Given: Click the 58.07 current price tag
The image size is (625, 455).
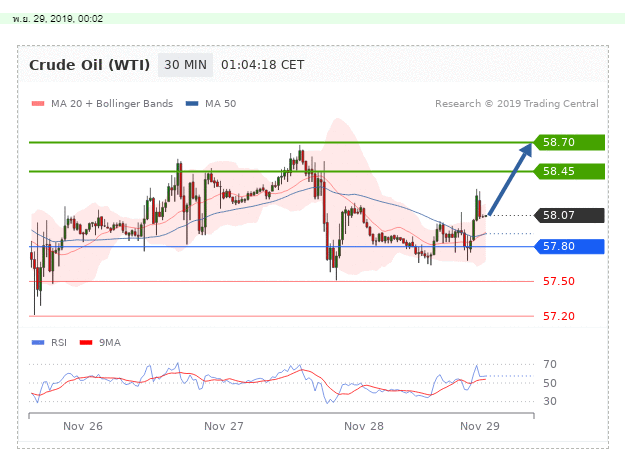Looking at the screenshot, I should pyautogui.click(x=569, y=216).
